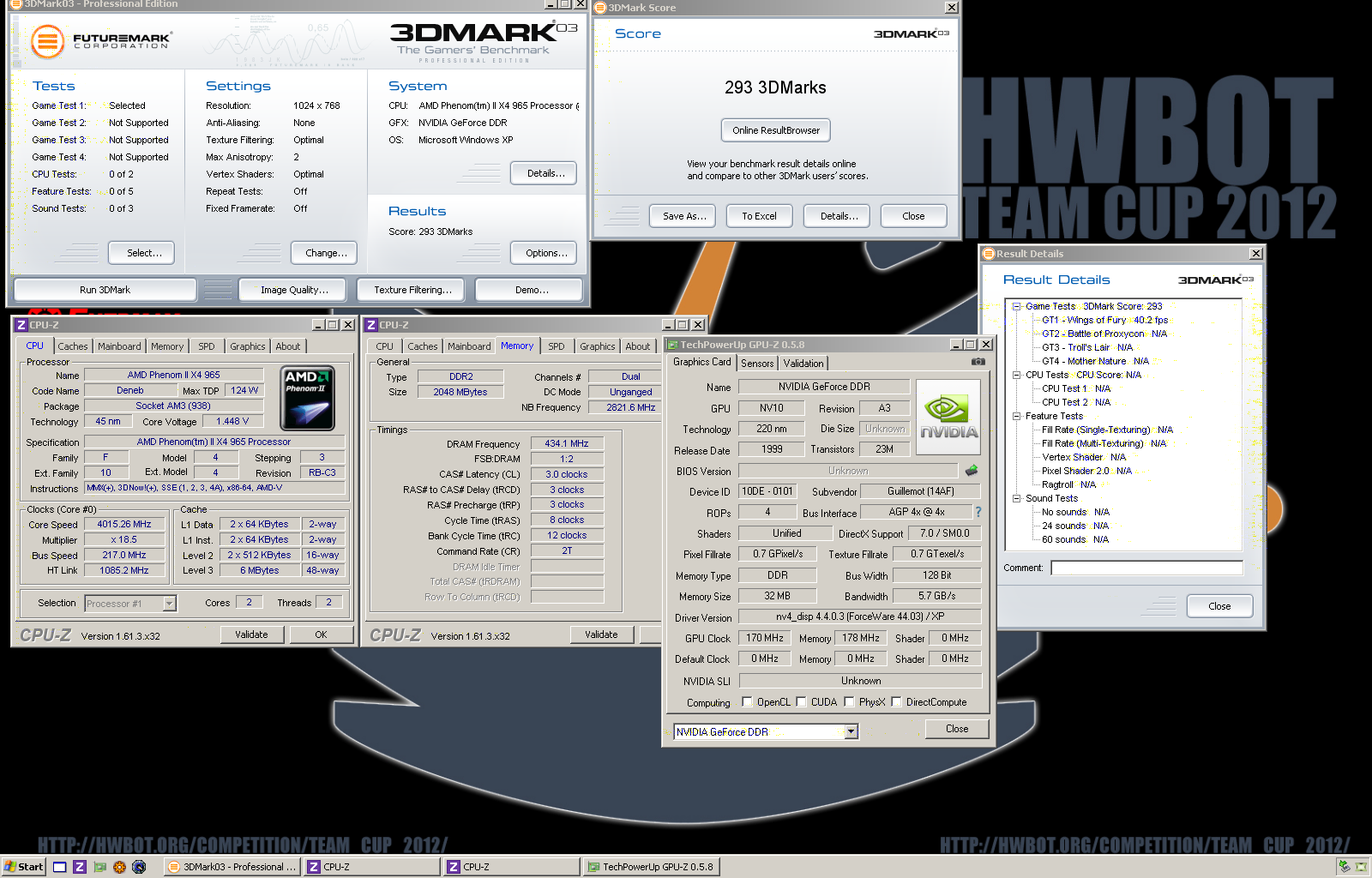This screenshot has width=1372, height=878.
Task: Open SPD tab in the memory timings CPU-Z window
Action: pos(557,346)
